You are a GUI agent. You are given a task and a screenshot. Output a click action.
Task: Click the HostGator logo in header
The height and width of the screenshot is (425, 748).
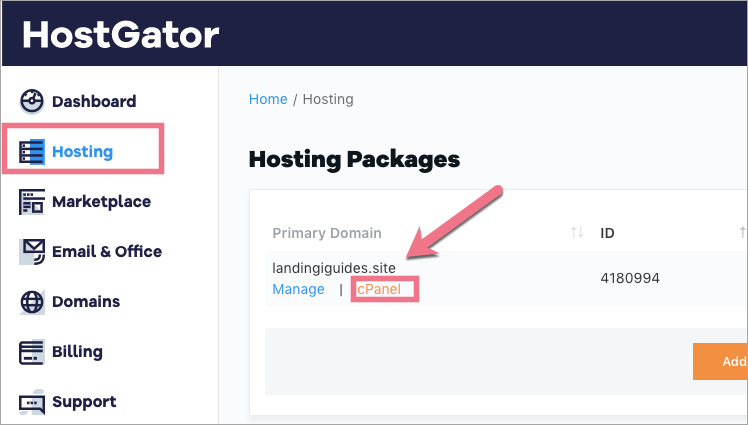coord(120,34)
